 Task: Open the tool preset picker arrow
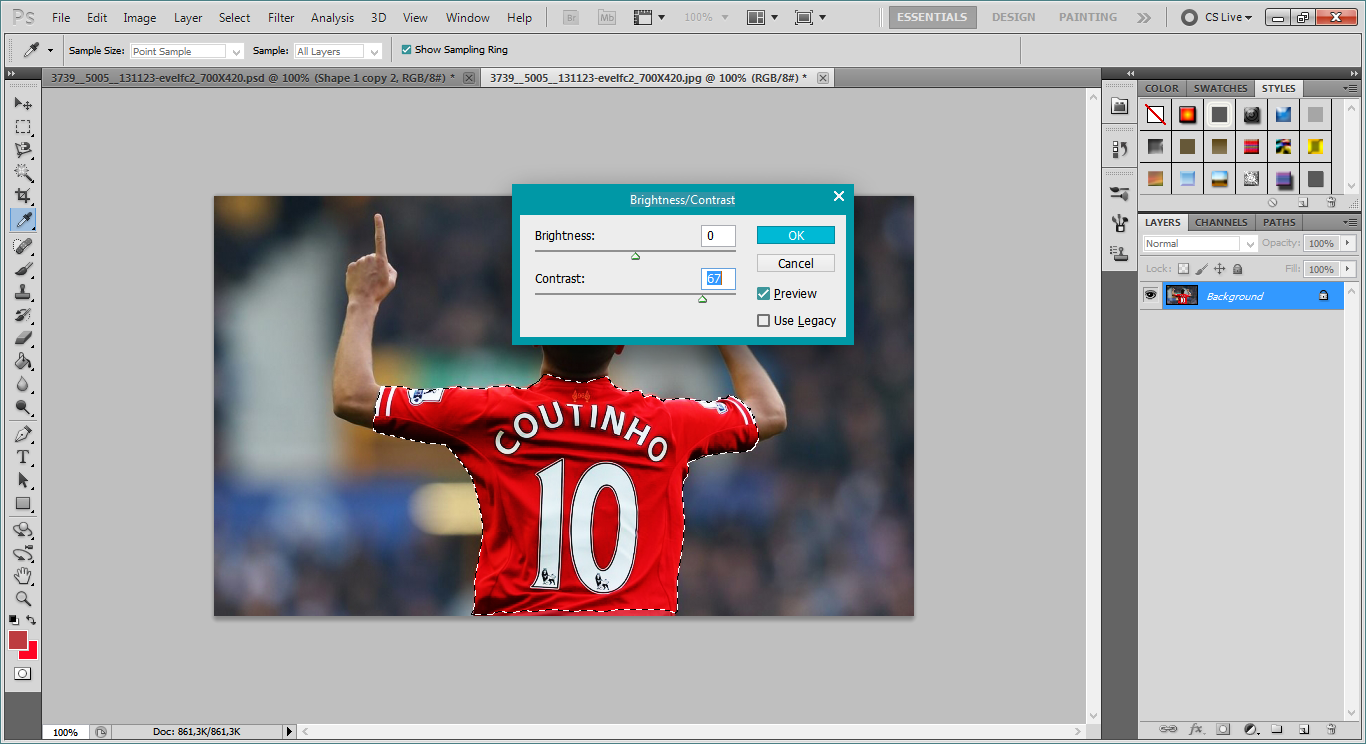pyautogui.click(x=50, y=50)
